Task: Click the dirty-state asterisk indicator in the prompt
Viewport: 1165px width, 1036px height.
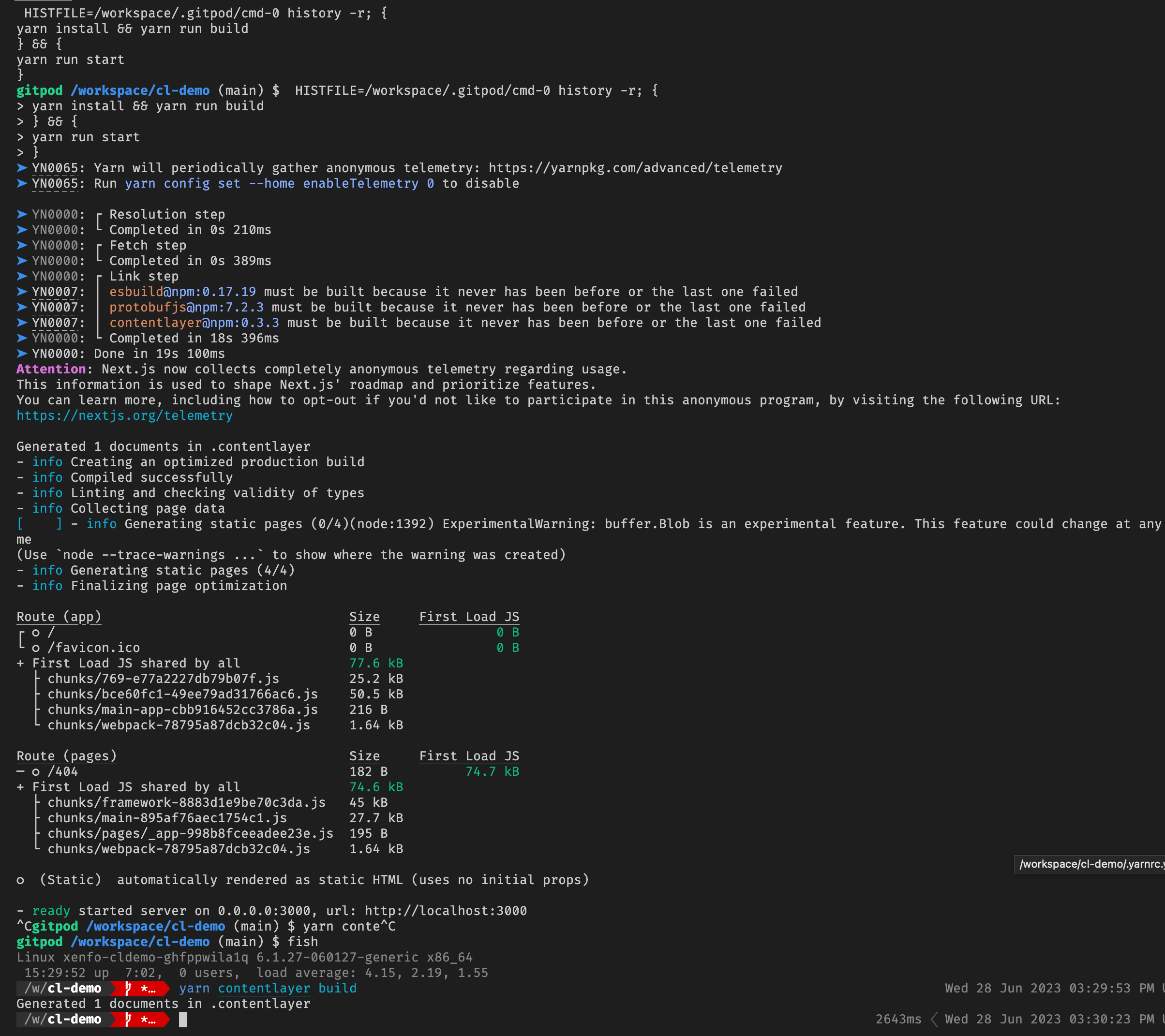Action: click(x=144, y=1020)
